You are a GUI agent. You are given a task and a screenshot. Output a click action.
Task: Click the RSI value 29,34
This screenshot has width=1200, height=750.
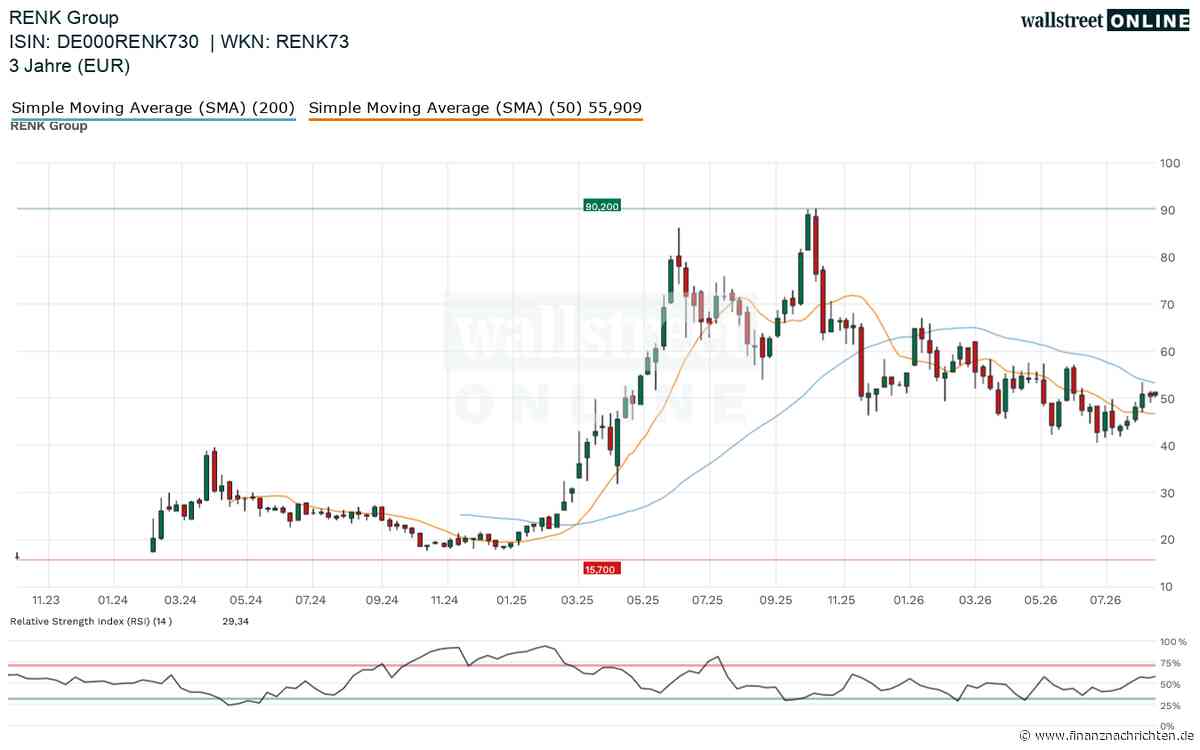[234, 621]
